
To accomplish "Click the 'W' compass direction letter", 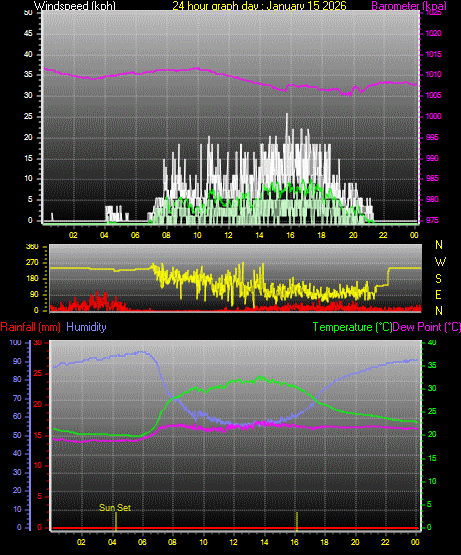I will coord(440,262).
